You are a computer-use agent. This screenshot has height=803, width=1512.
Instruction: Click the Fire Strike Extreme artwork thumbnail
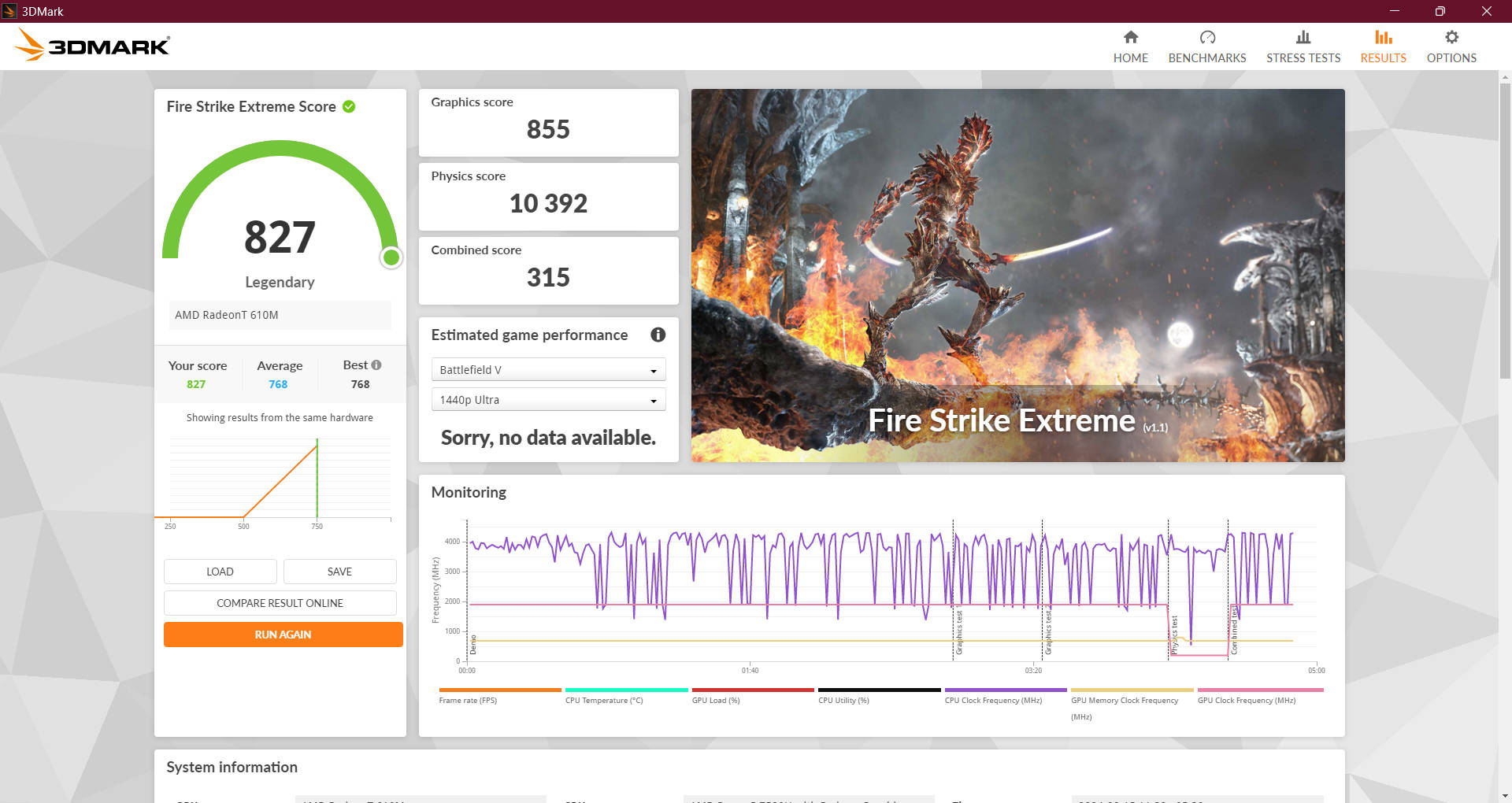(x=1017, y=275)
